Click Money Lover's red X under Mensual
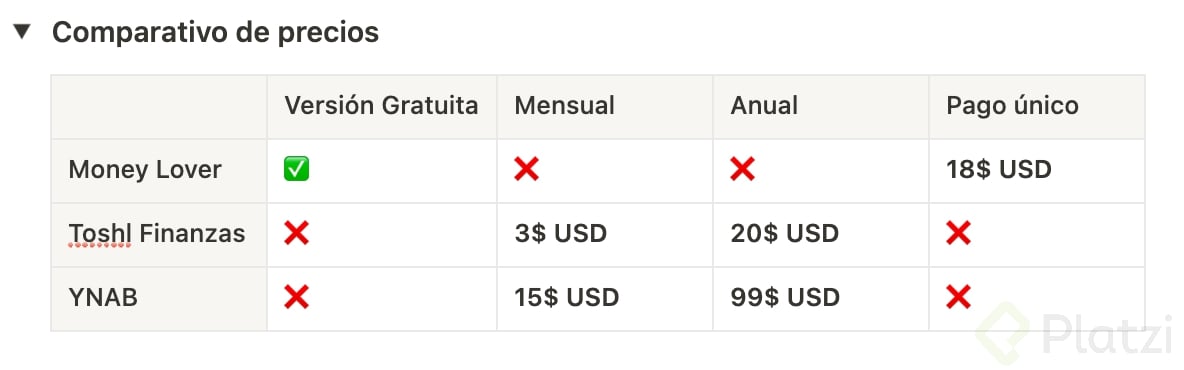Screen dimensions: 1184x370 (x=526, y=170)
